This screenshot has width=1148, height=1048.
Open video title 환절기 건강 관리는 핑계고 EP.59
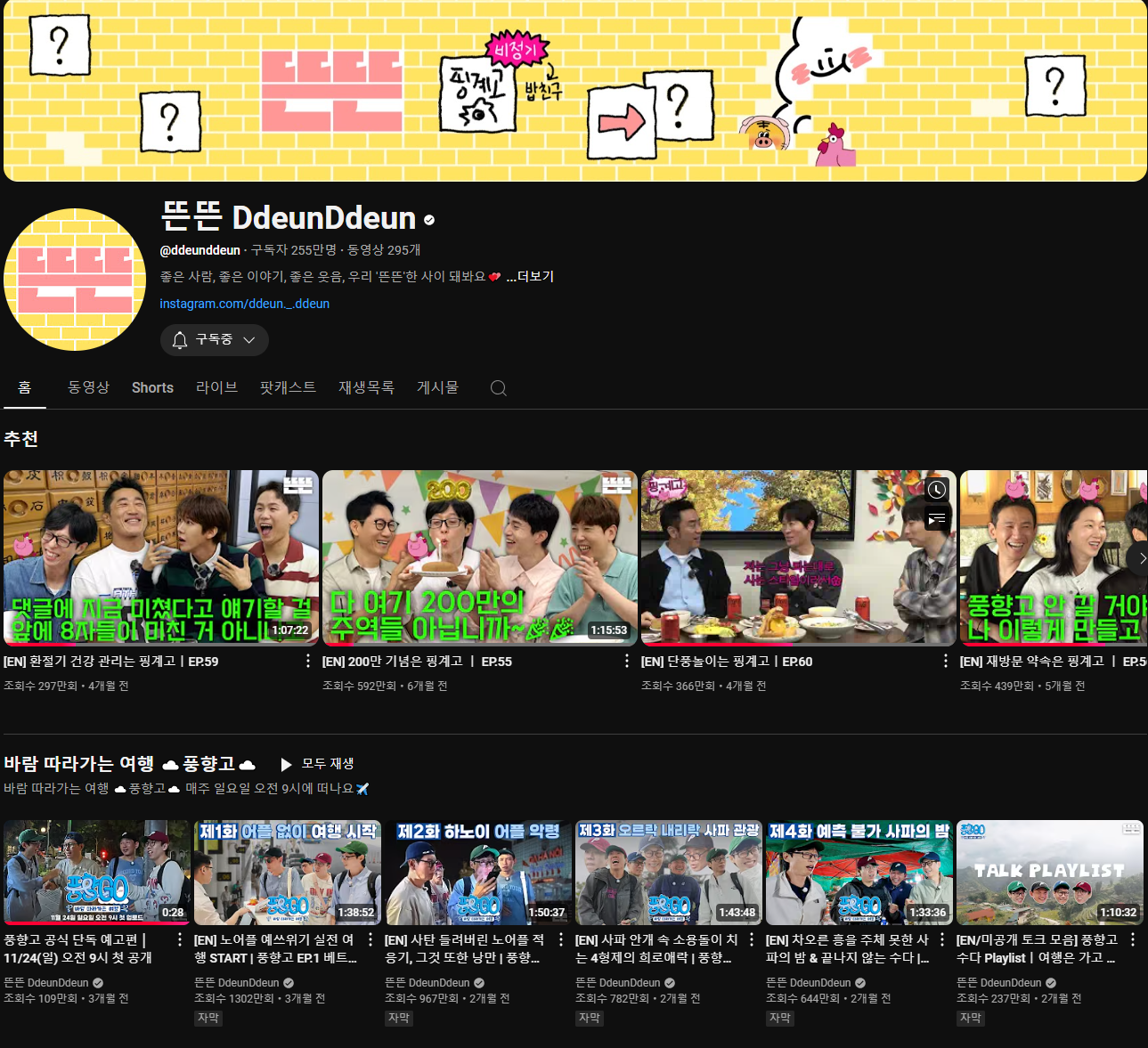(110, 662)
